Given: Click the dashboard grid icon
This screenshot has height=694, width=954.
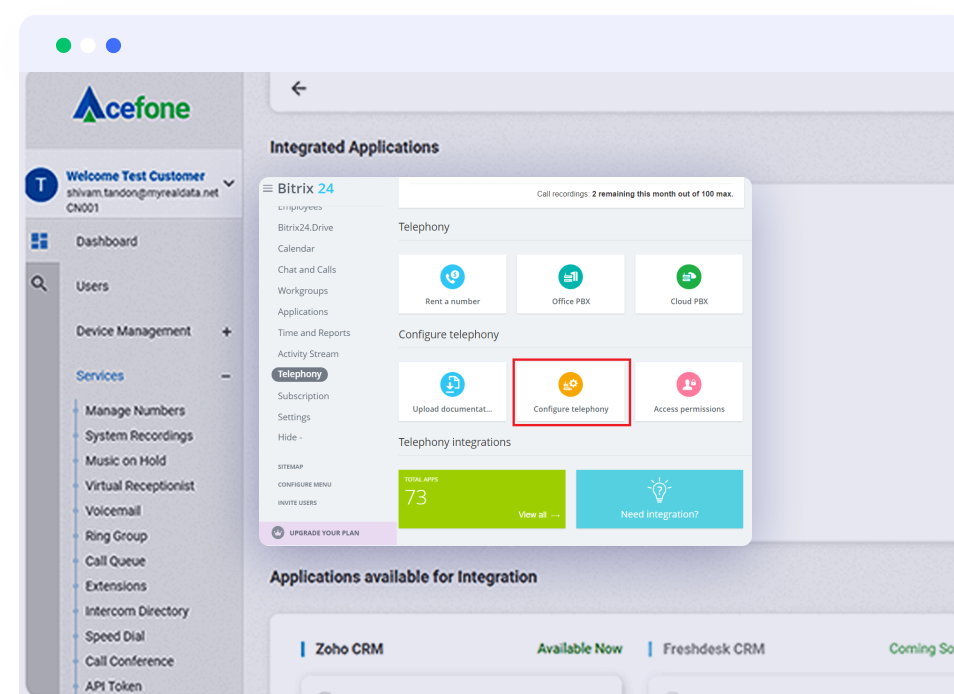Looking at the screenshot, I should [x=40, y=241].
